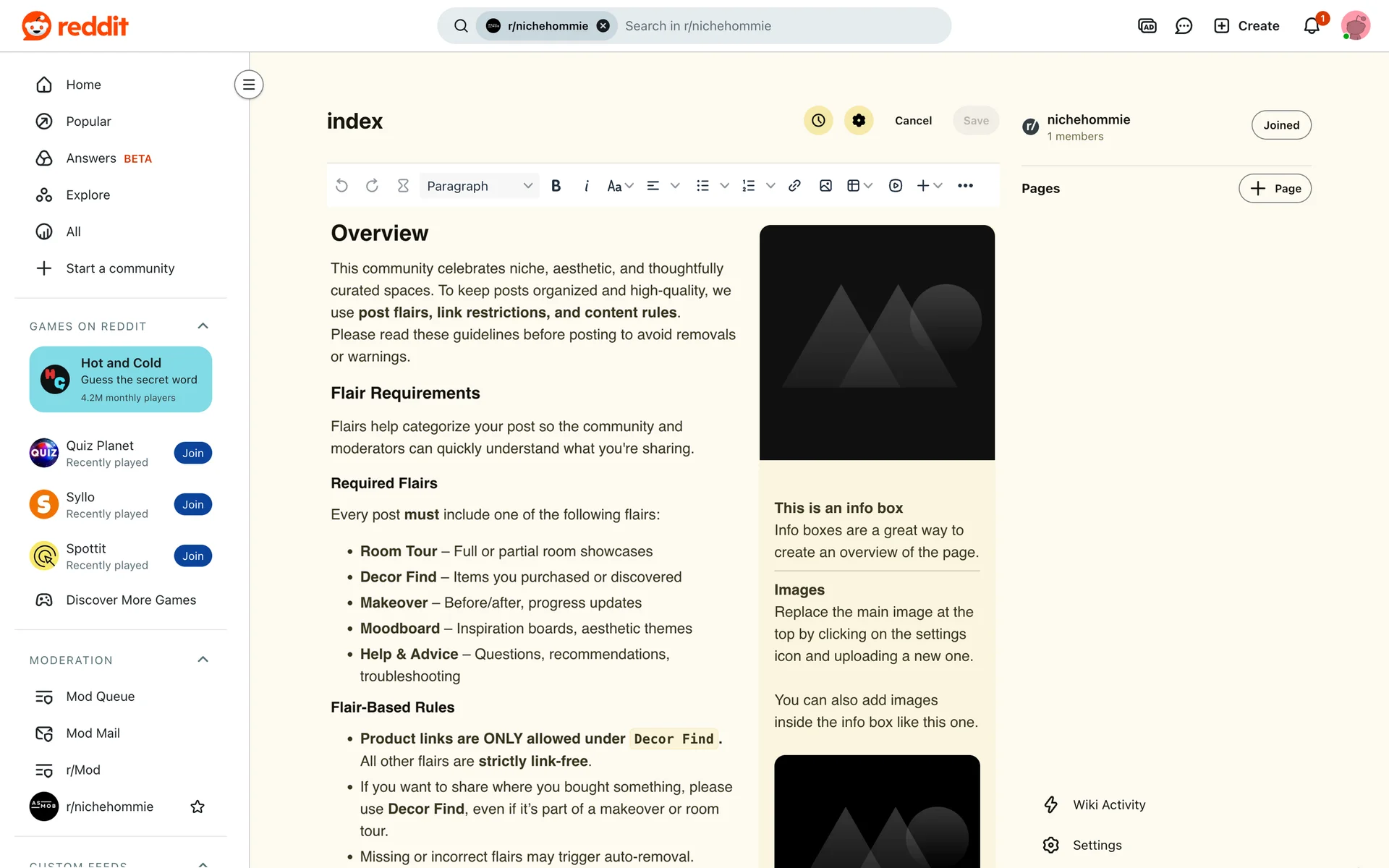Collapse the Moderation section
Image resolution: width=1389 pixels, height=868 pixels.
(203, 660)
